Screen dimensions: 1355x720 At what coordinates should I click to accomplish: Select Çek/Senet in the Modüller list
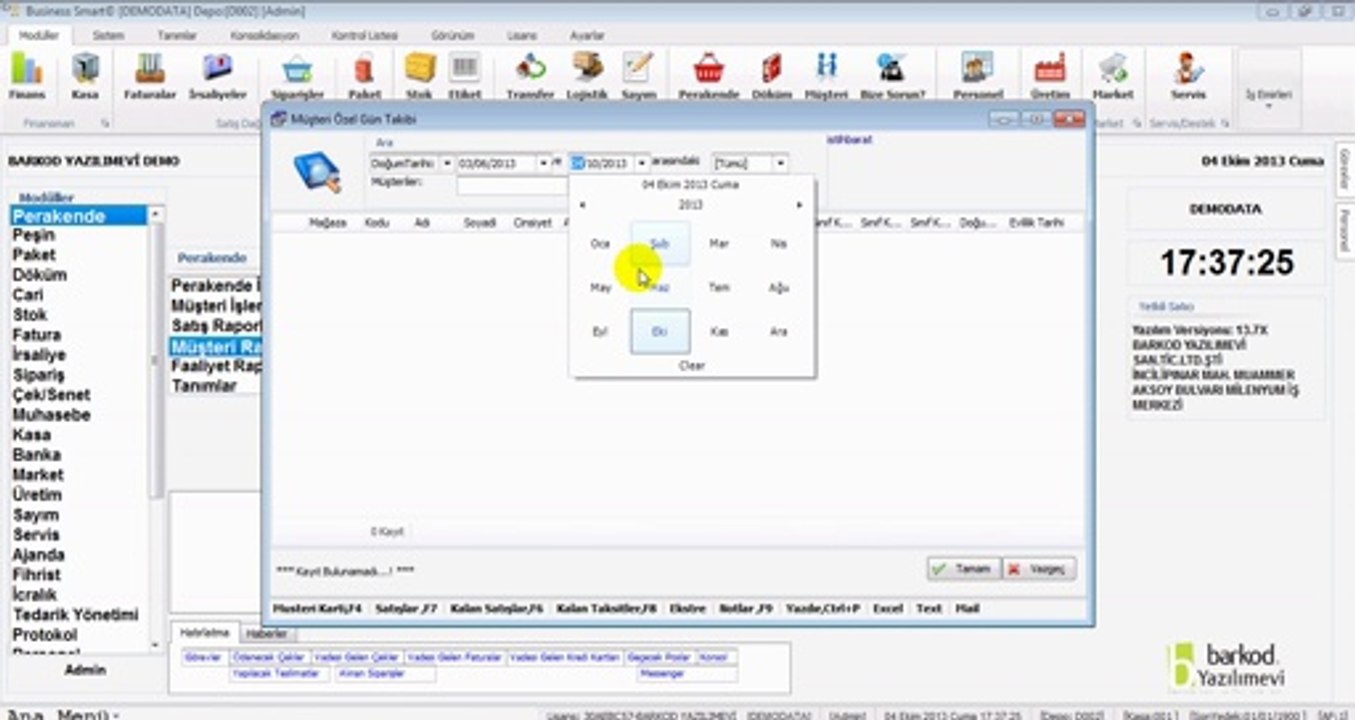(x=51, y=395)
